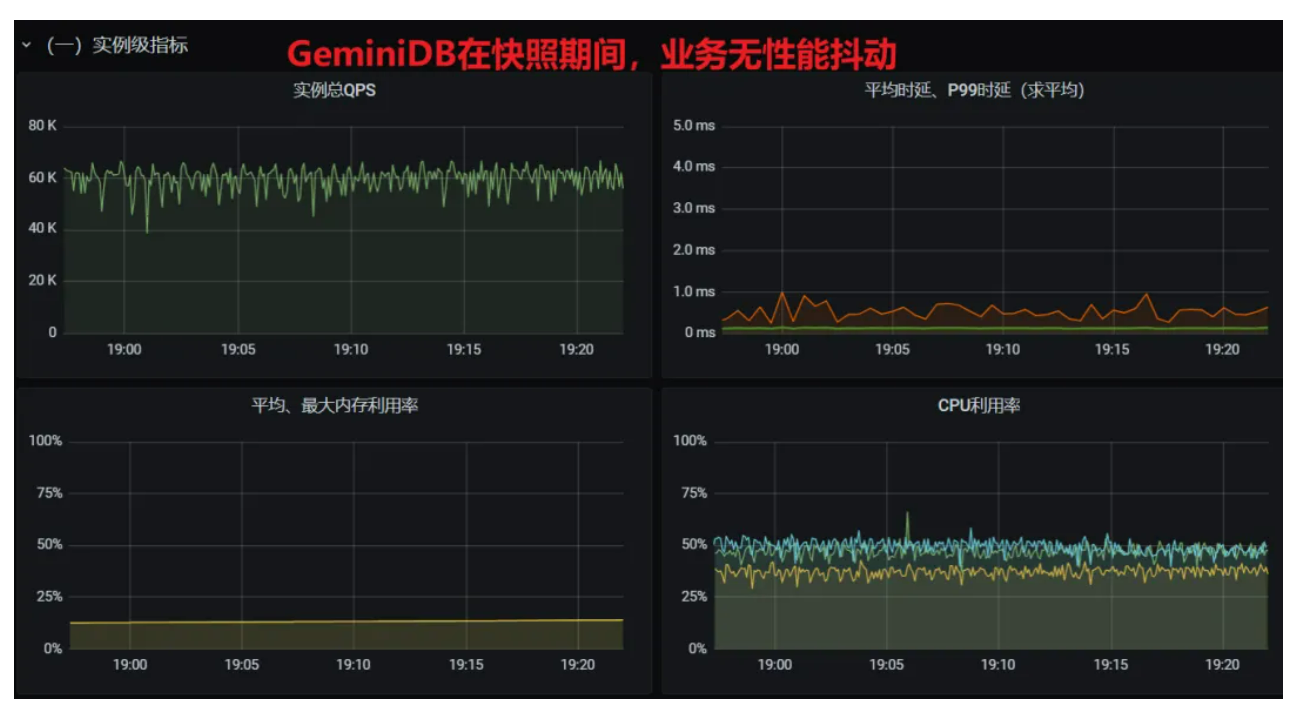Click the 2.0 ms axis label
Image resolution: width=1295 pixels, height=708 pixels.
694,250
